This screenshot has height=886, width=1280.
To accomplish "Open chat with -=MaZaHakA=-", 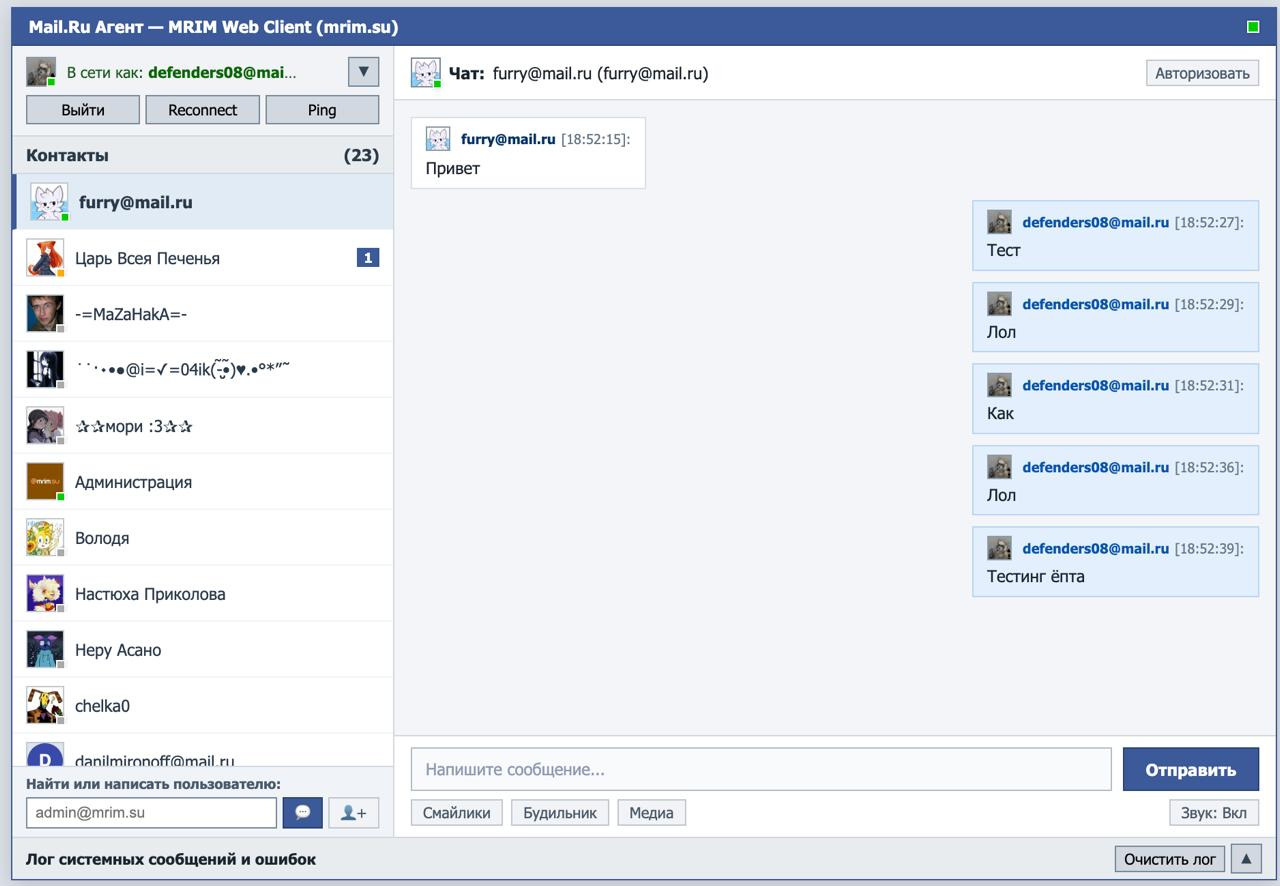I will 203,314.
